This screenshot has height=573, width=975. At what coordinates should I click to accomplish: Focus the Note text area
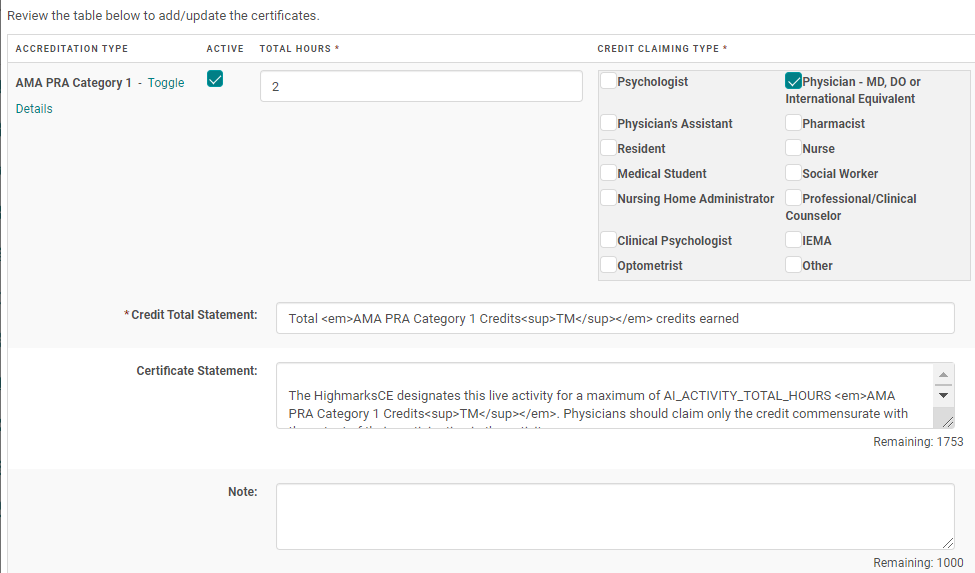615,516
